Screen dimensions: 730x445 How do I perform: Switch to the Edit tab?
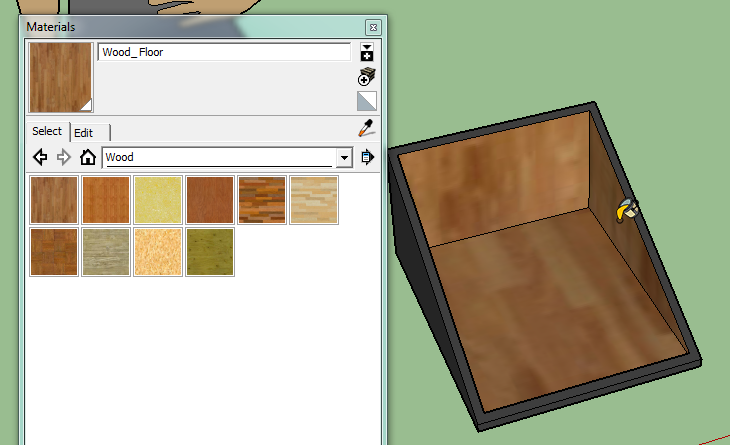[84, 132]
